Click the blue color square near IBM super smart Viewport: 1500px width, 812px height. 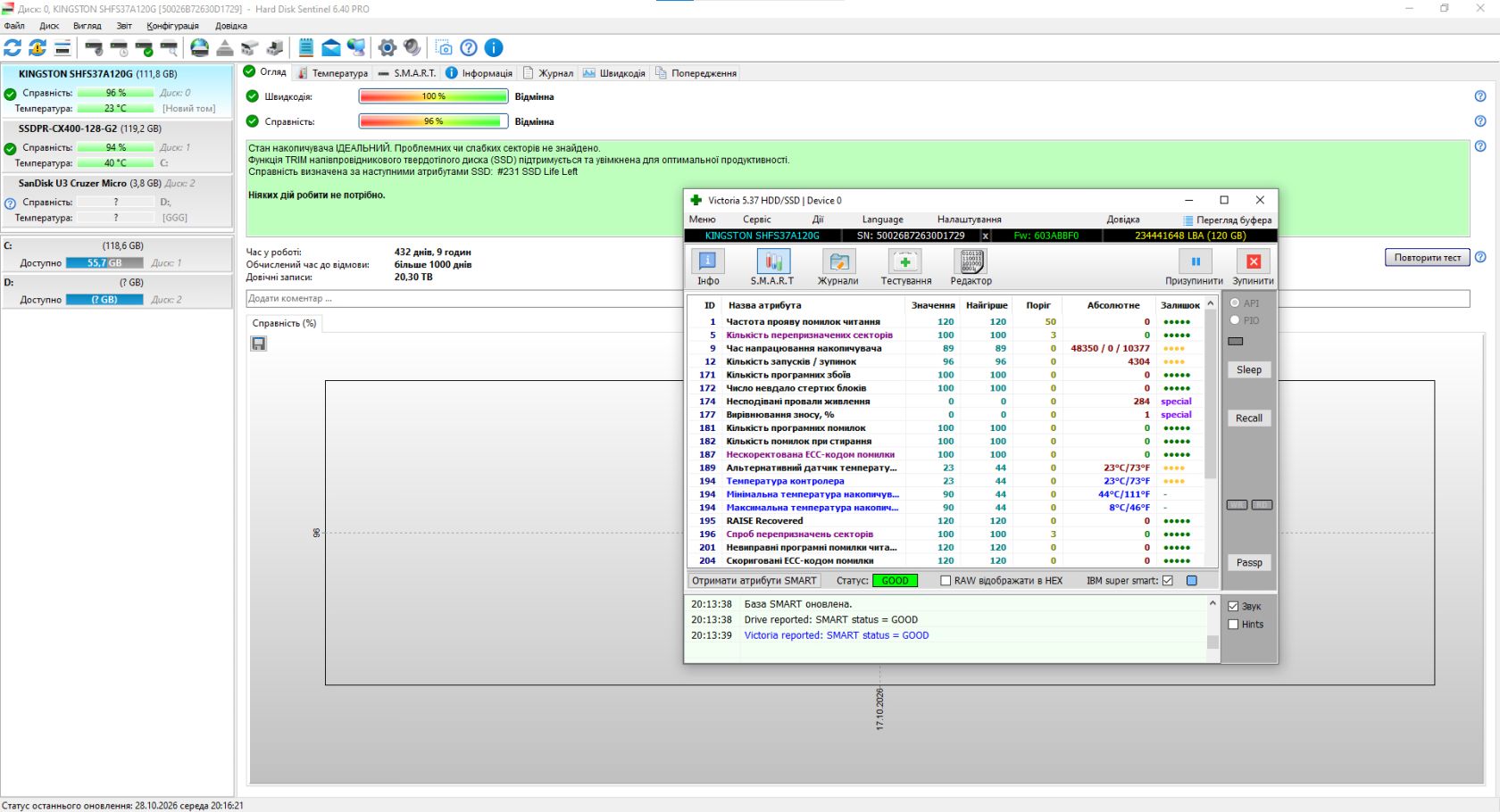(1191, 581)
